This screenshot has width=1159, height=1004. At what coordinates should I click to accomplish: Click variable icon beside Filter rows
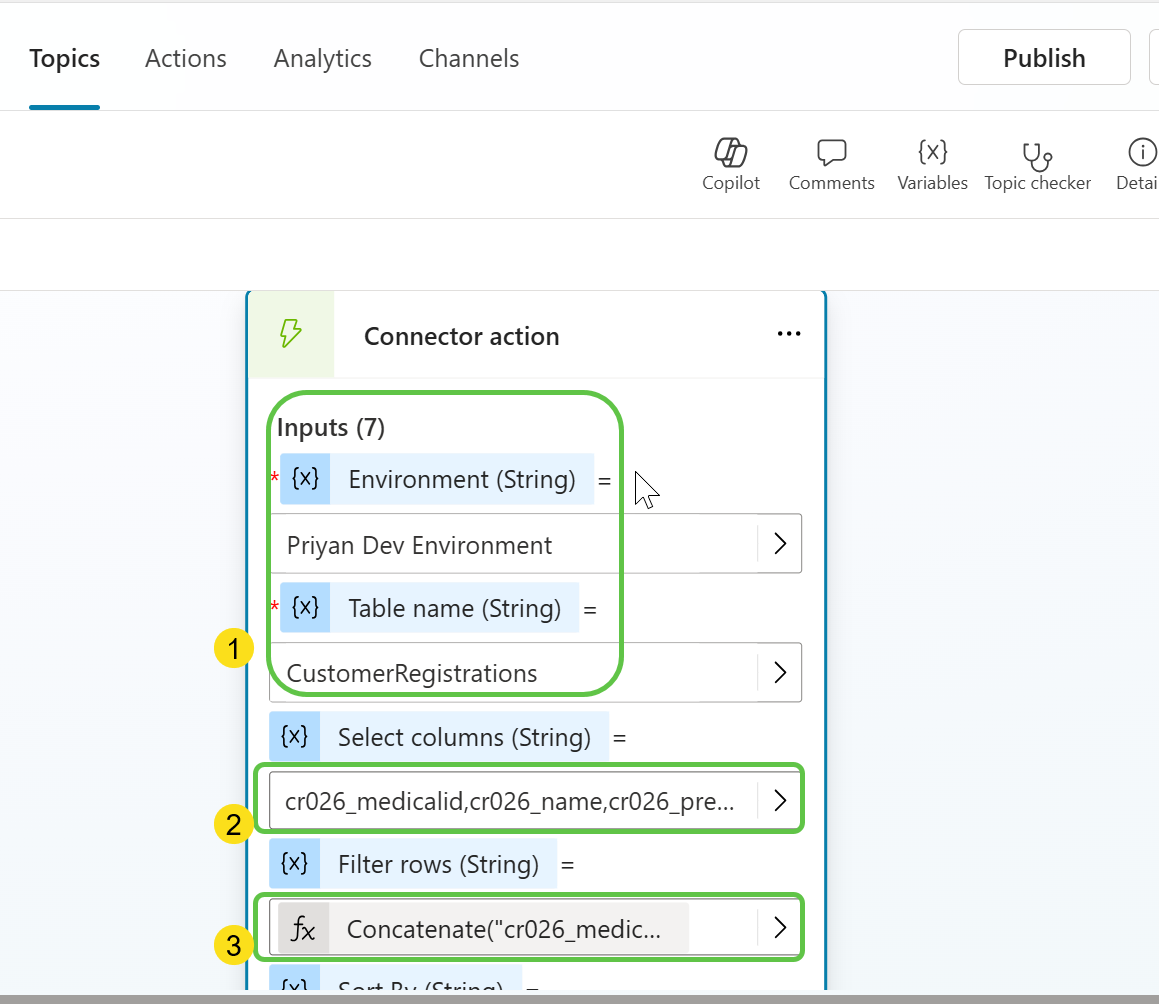click(295, 864)
